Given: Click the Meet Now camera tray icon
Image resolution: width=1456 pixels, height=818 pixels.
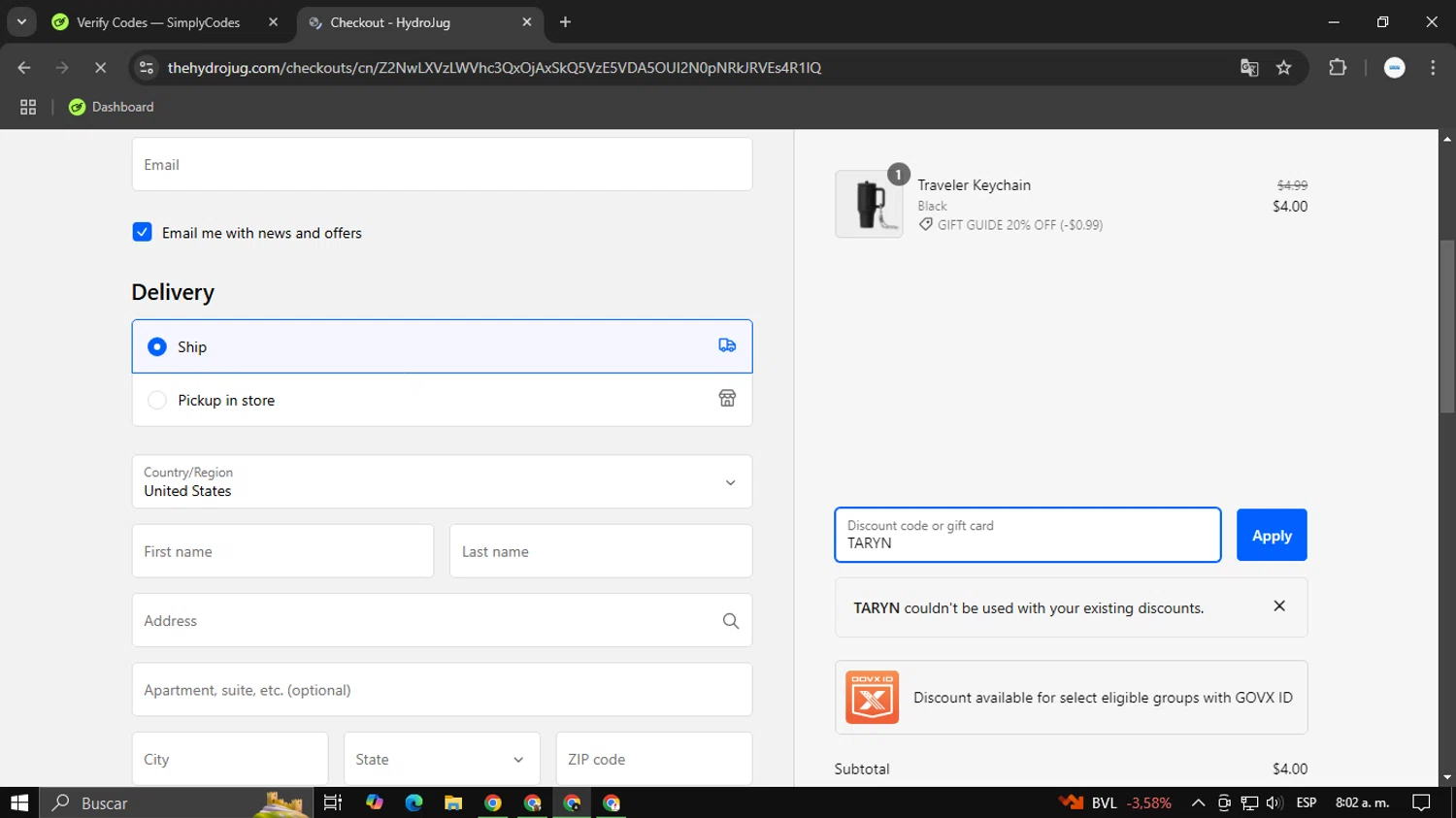Looking at the screenshot, I should [1224, 802].
